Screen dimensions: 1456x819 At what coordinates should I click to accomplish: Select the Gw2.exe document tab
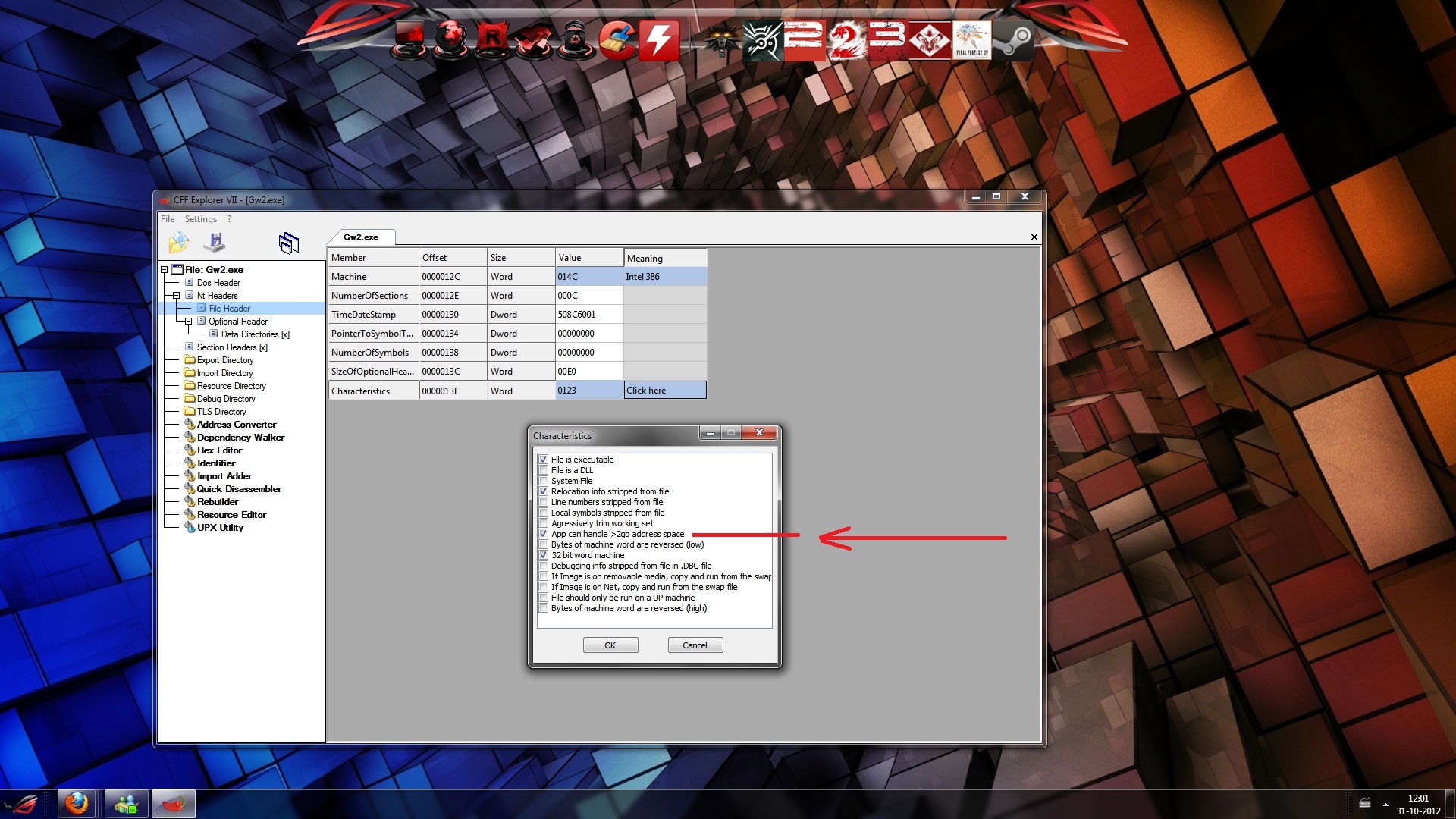tap(360, 237)
